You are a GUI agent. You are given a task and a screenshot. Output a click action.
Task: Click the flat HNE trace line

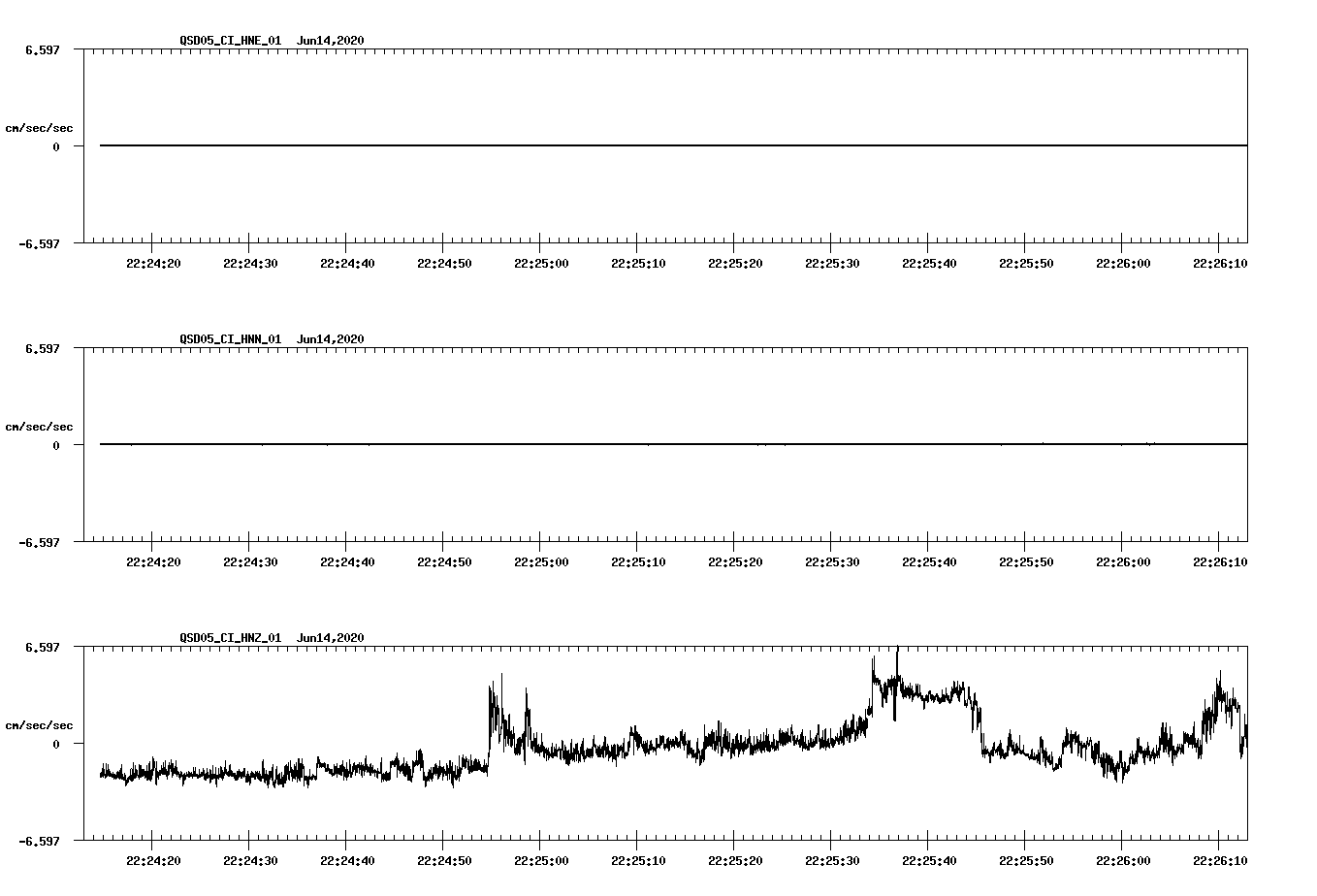click(673, 145)
